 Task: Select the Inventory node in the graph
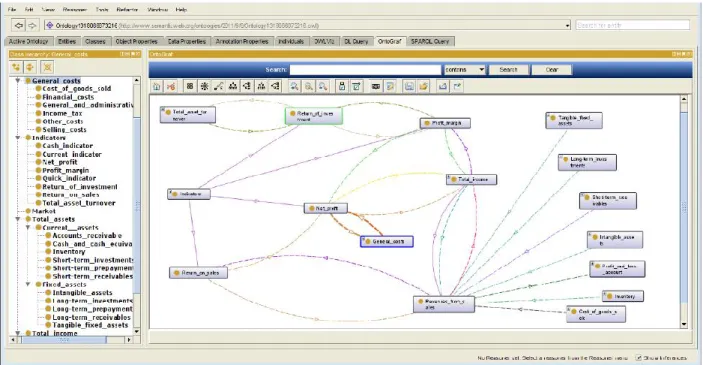tap(623, 296)
